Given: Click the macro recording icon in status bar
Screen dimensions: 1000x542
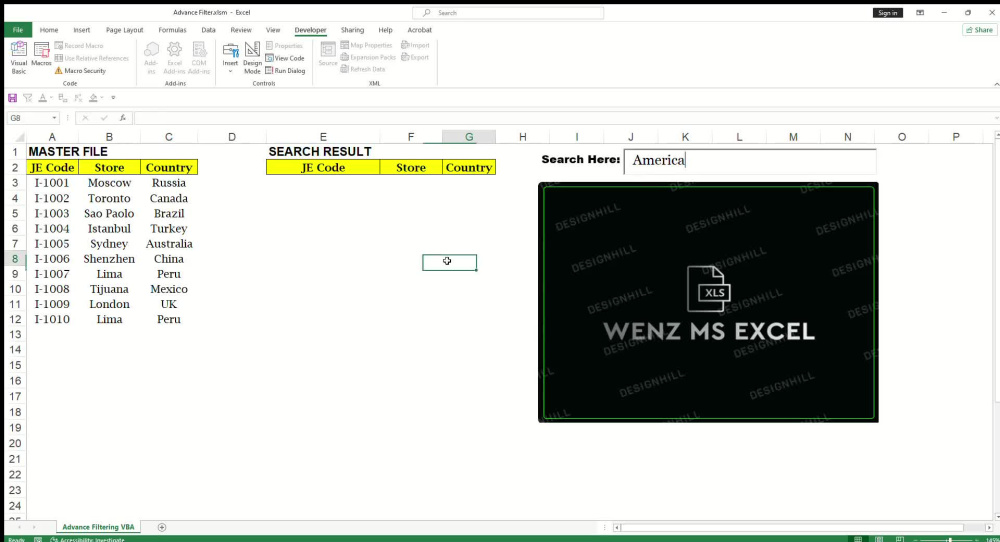Looking at the screenshot, I should click(x=38, y=539).
